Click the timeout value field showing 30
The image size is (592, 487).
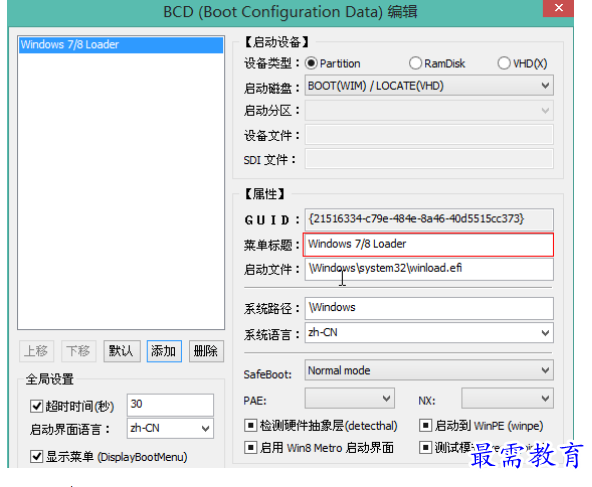pyautogui.click(x=170, y=405)
